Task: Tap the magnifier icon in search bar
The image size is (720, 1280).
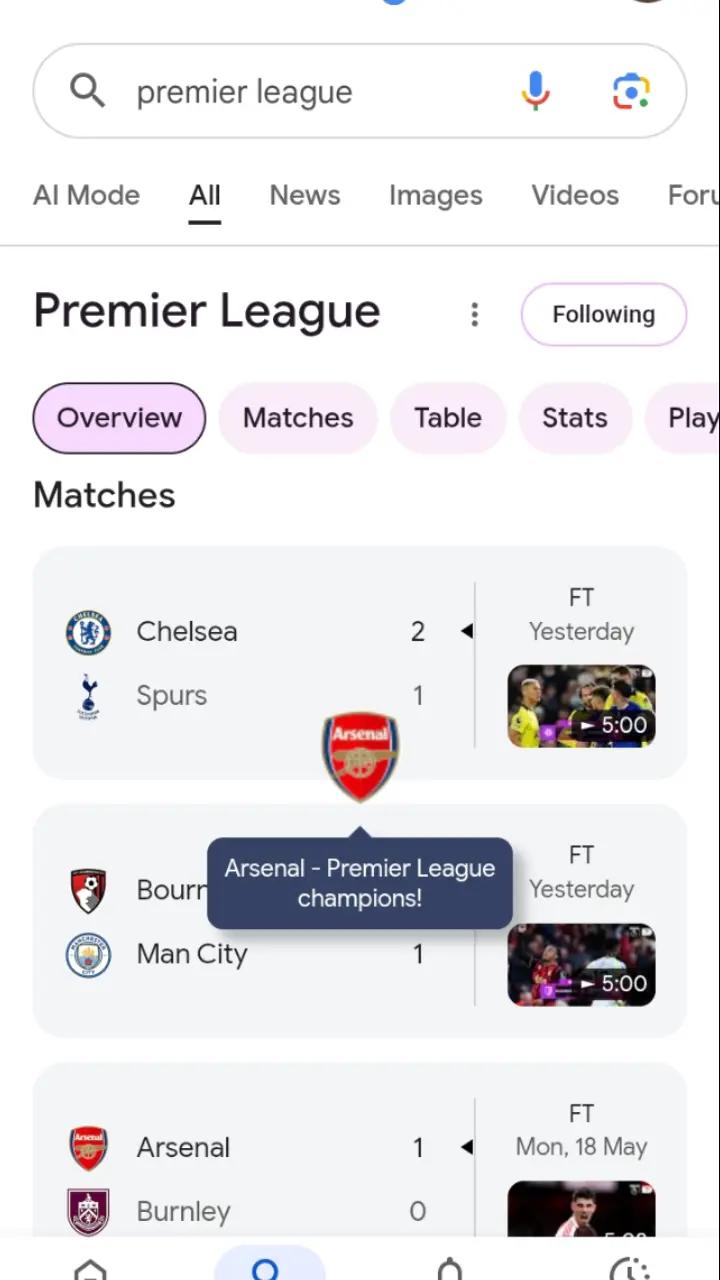Action: point(87,91)
